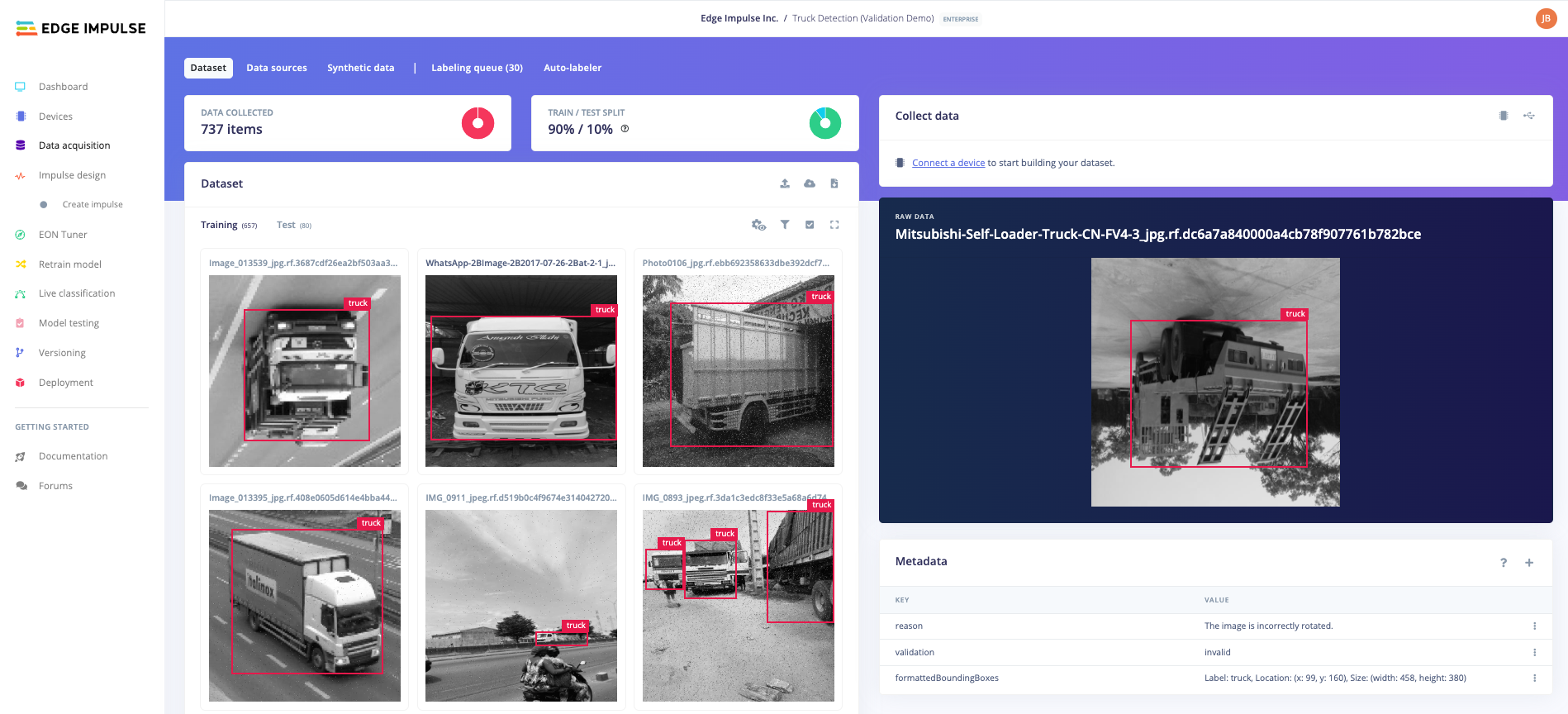
Task: Select IMG_0893 sample thumbnail
Action: pyautogui.click(x=739, y=606)
